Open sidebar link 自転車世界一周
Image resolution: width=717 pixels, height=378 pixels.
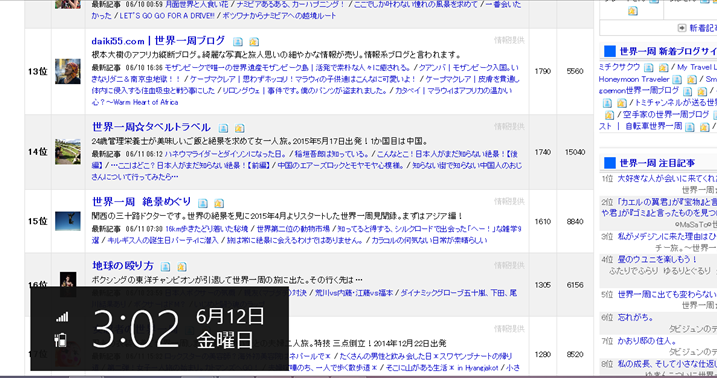tap(653, 126)
